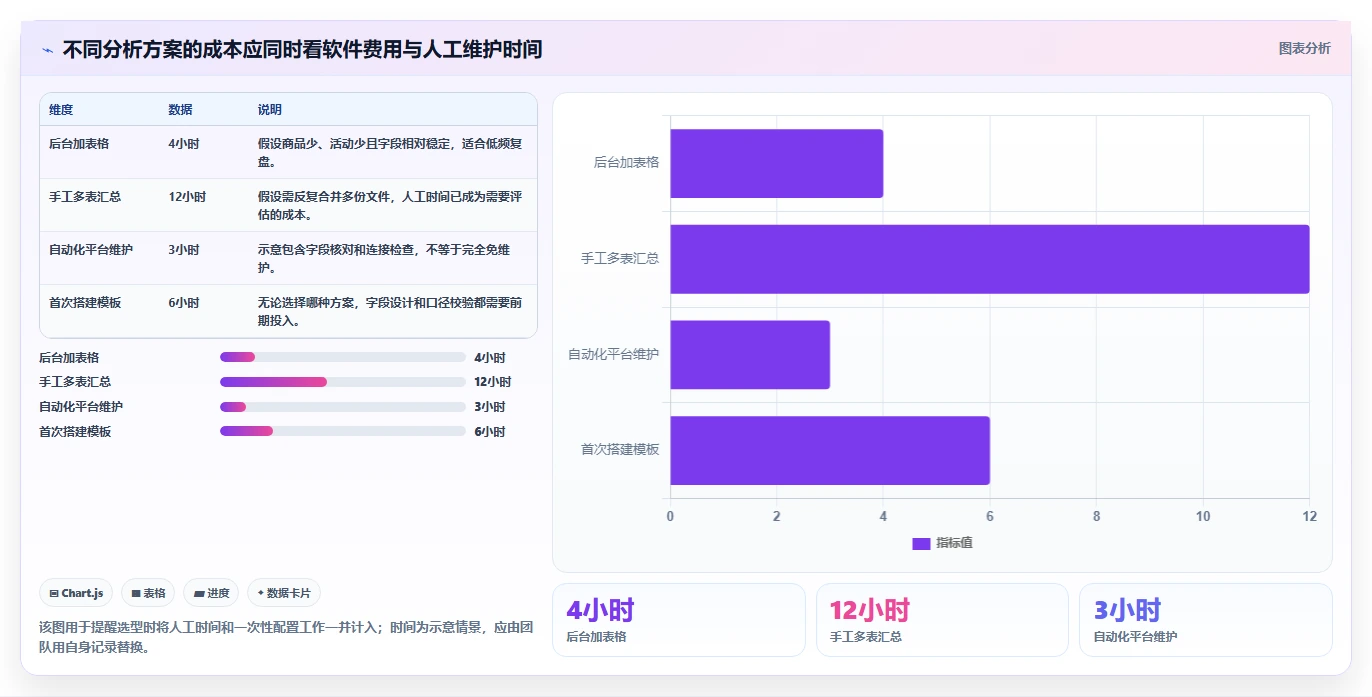Click the 后台加表格 chart bar
This screenshot has width=1372, height=697.
click(x=776, y=163)
